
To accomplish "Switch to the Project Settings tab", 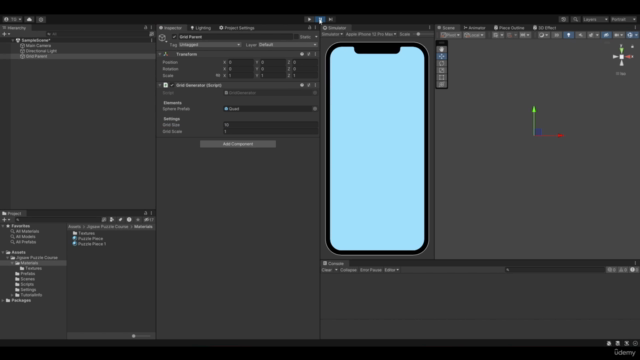I will tap(237, 28).
